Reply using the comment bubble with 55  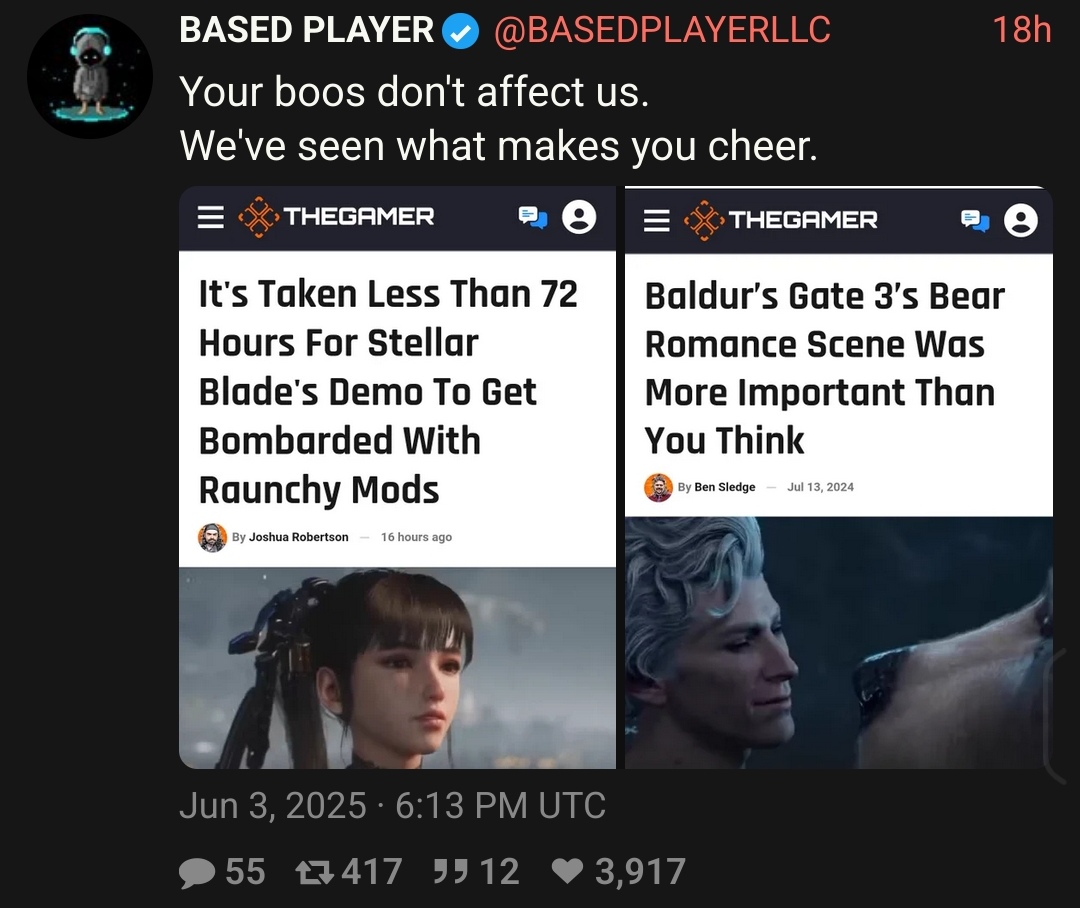[x=222, y=871]
